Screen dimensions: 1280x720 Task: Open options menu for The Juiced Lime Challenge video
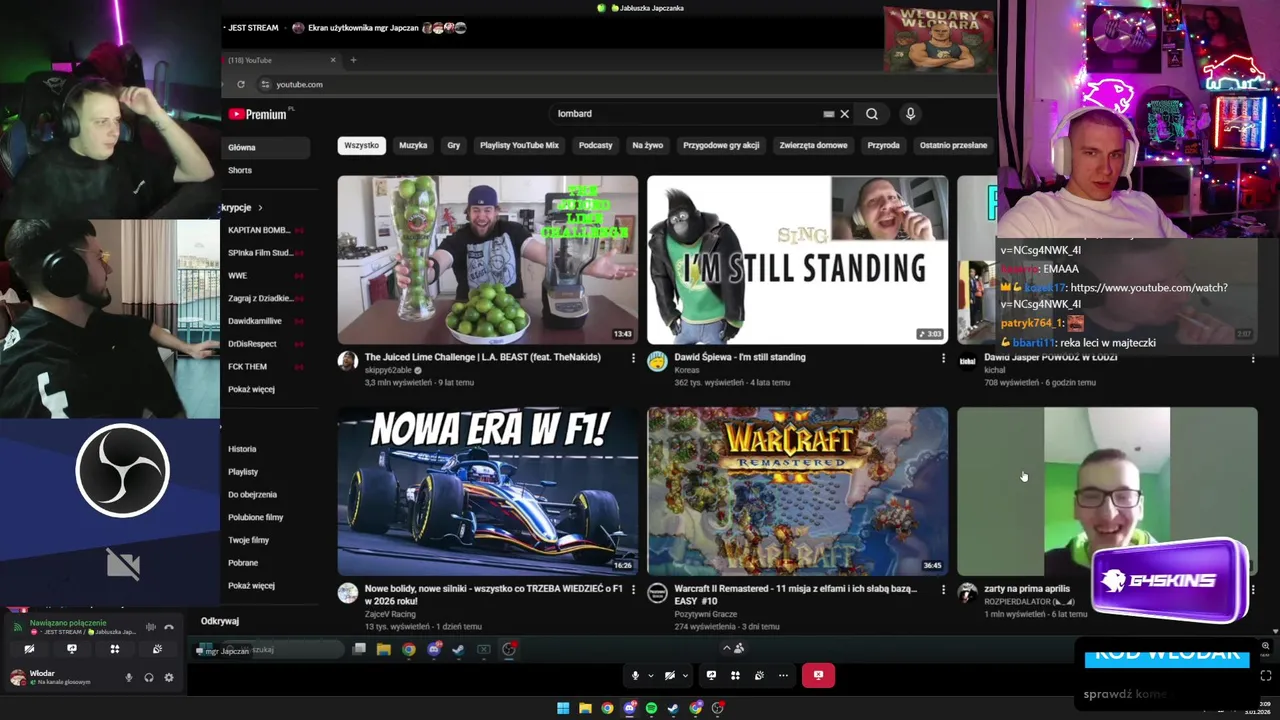click(x=633, y=358)
